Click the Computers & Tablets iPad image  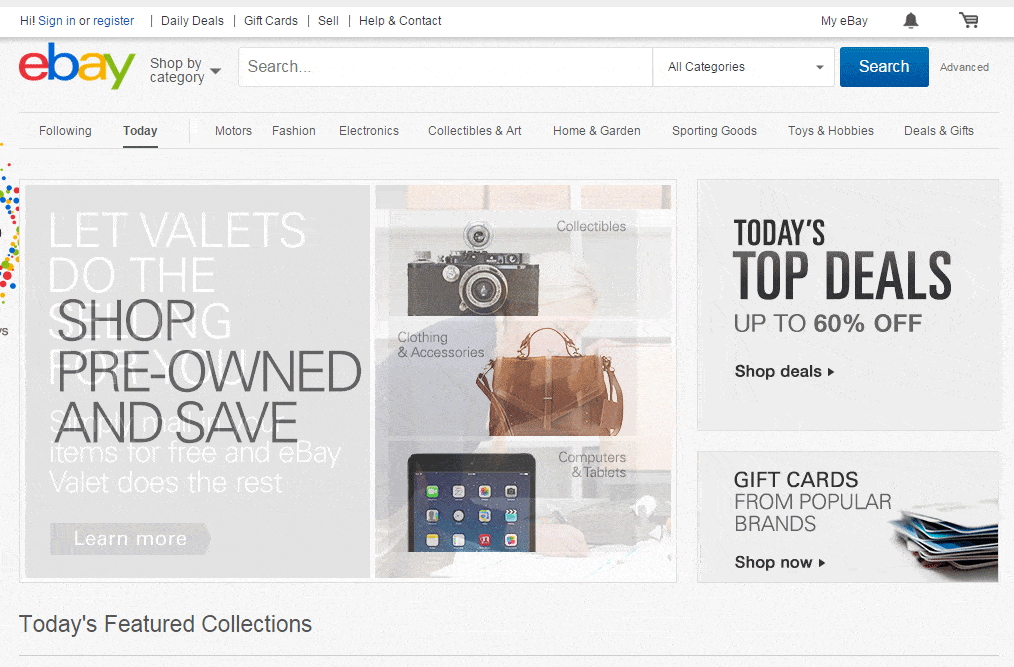[x=471, y=503]
